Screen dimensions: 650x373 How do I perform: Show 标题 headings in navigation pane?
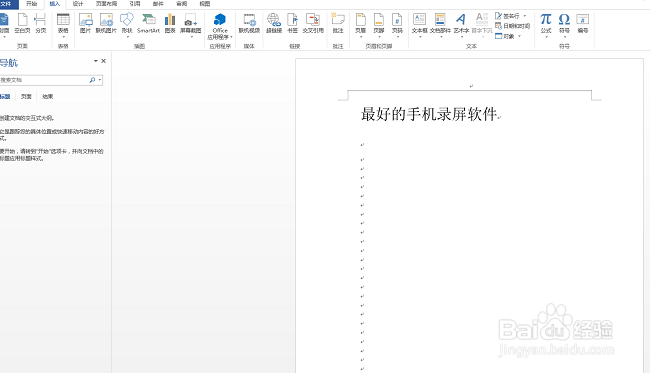coord(5,97)
